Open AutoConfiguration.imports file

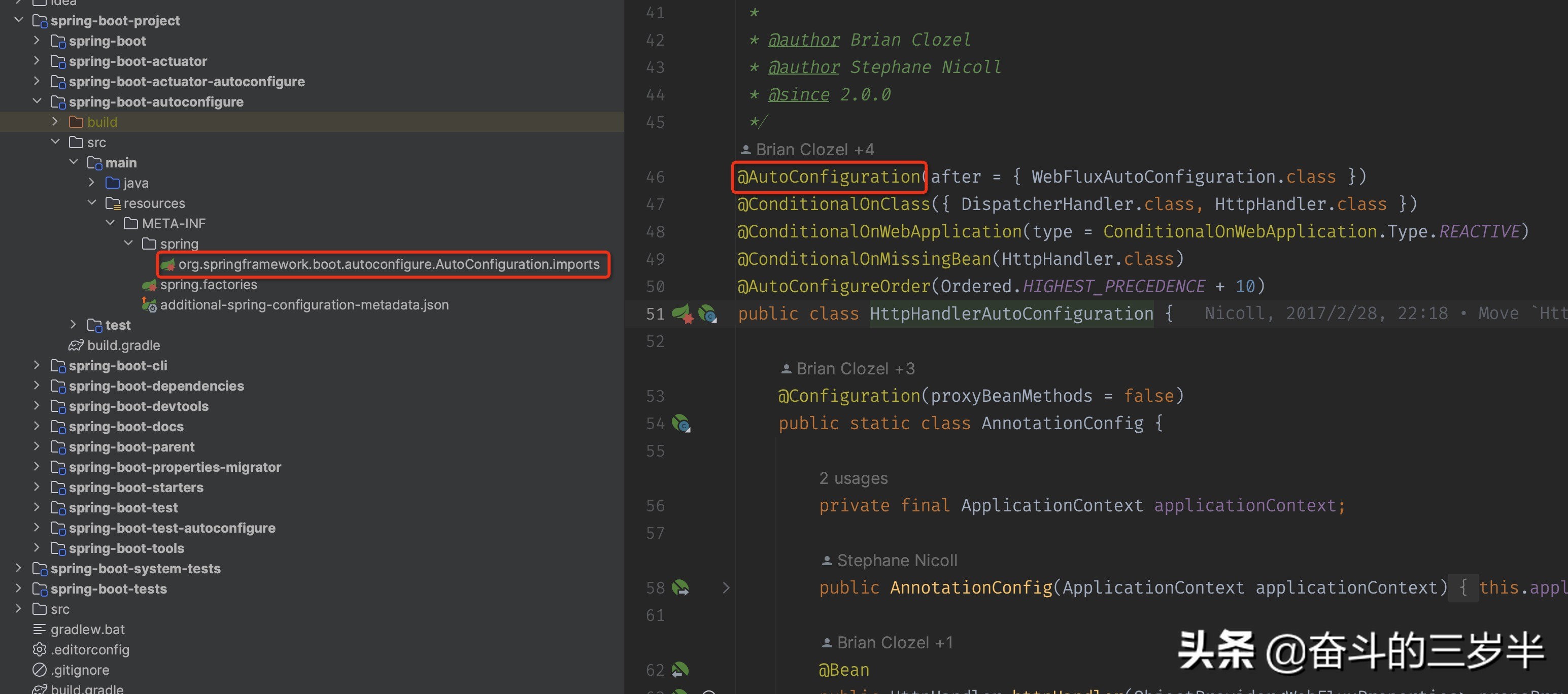[x=388, y=264]
